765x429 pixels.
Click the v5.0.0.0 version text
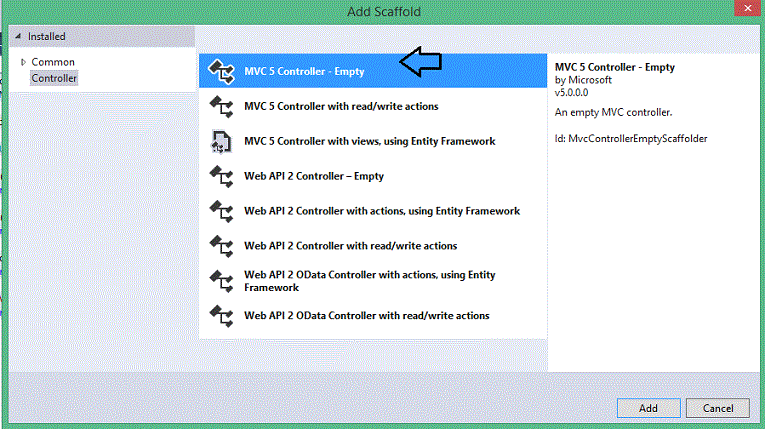click(571, 93)
